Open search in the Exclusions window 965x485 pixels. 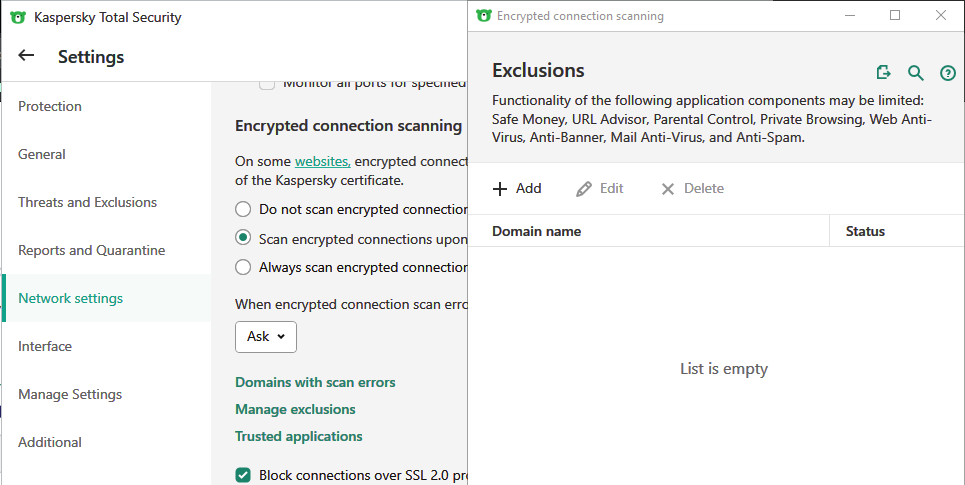915,72
